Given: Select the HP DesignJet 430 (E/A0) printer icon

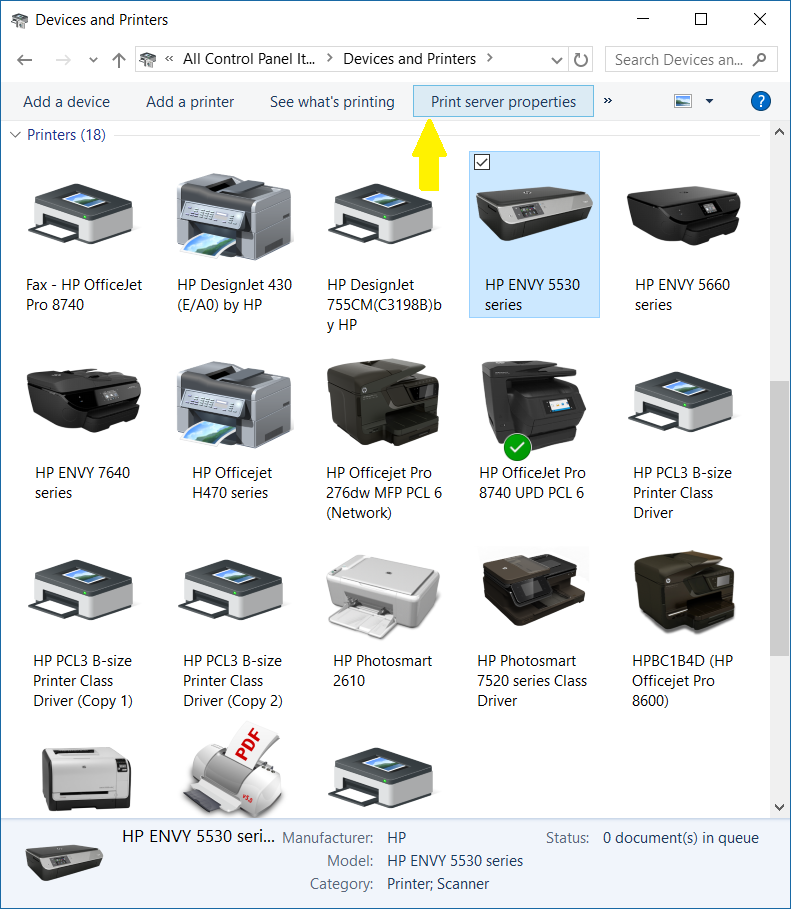Looking at the screenshot, I should [234, 216].
